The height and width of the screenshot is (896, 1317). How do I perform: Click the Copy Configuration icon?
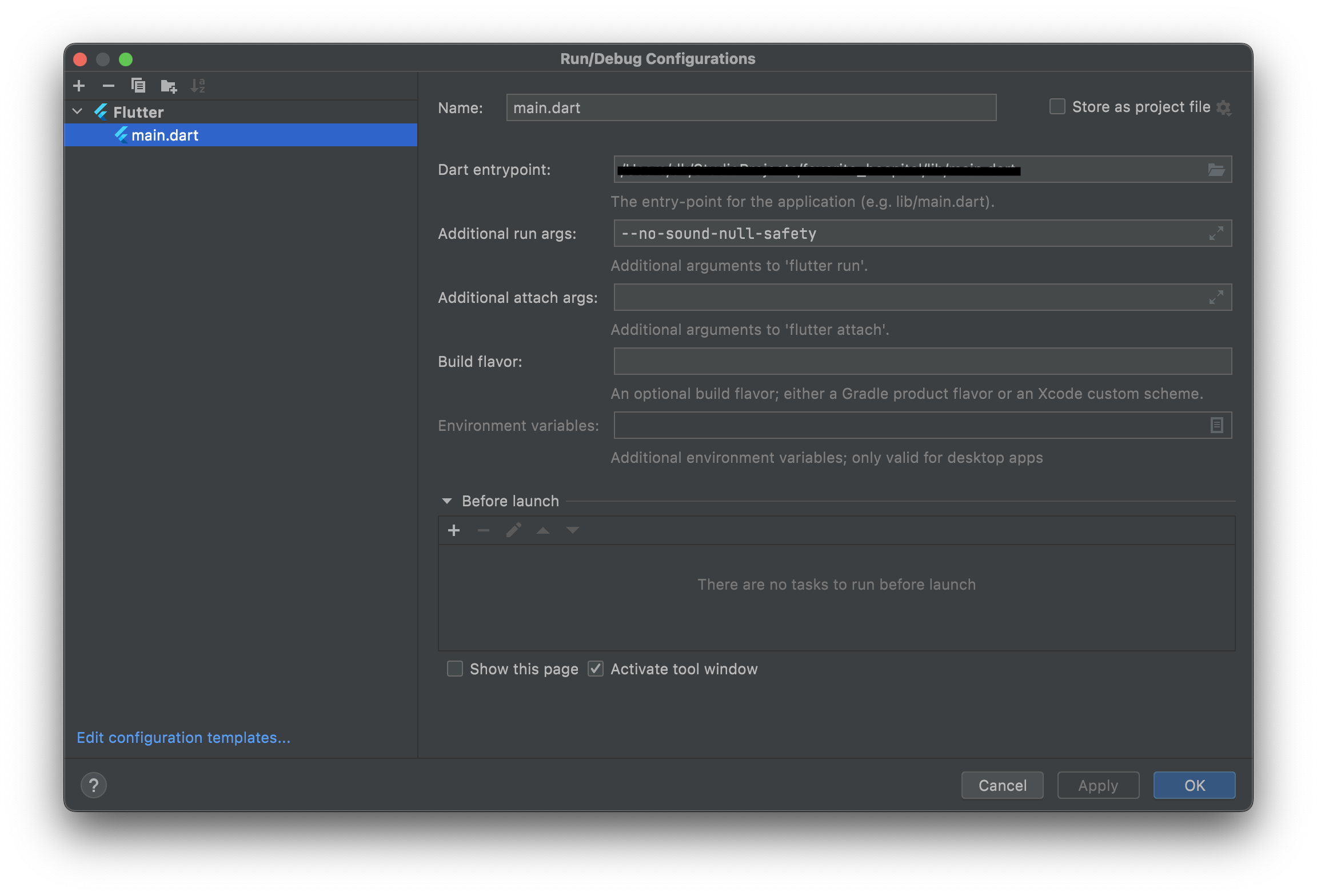[138, 86]
